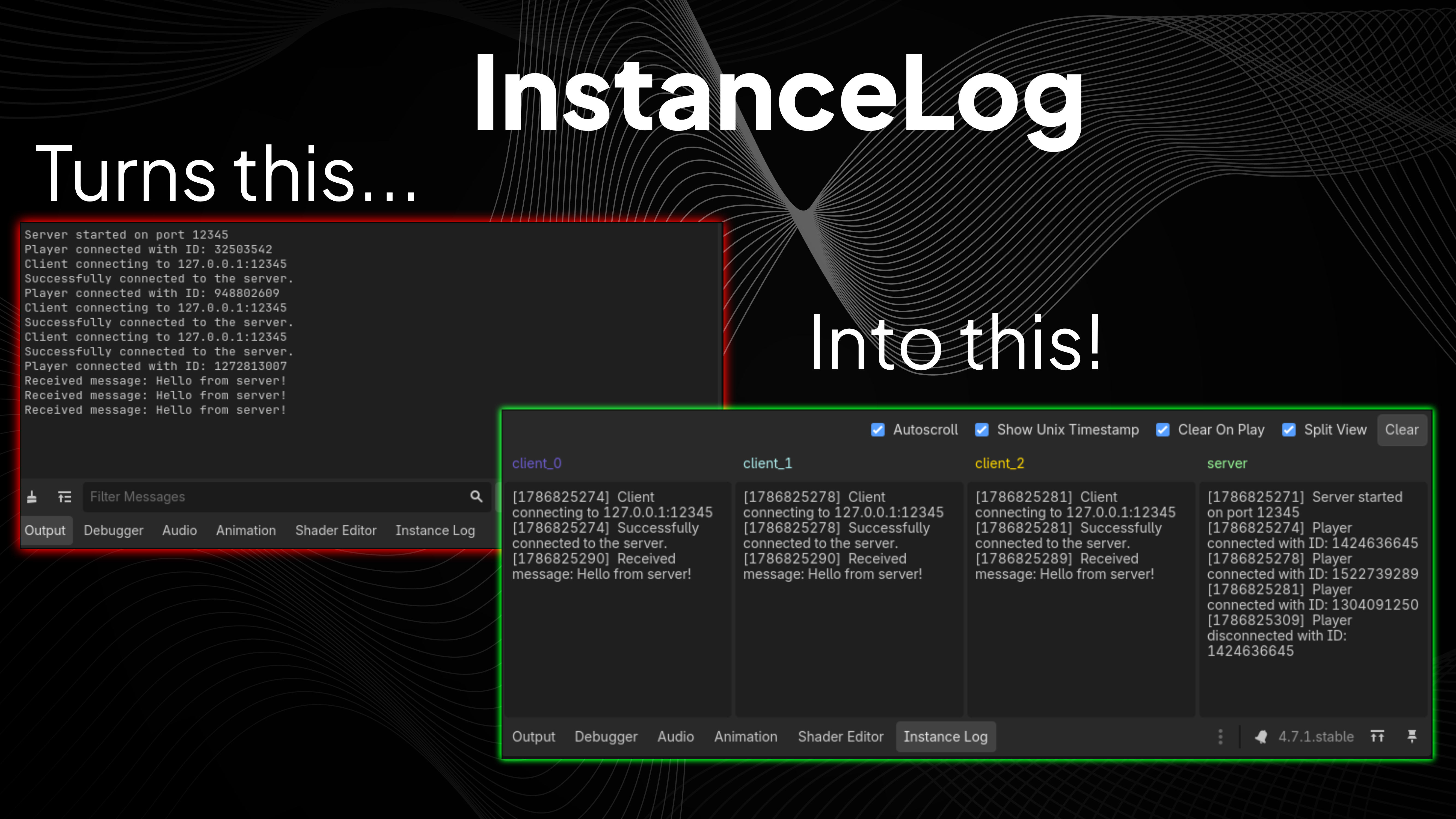
Task: Click "[1786825290] Received message" entry in client_0 column
Action: (601, 566)
